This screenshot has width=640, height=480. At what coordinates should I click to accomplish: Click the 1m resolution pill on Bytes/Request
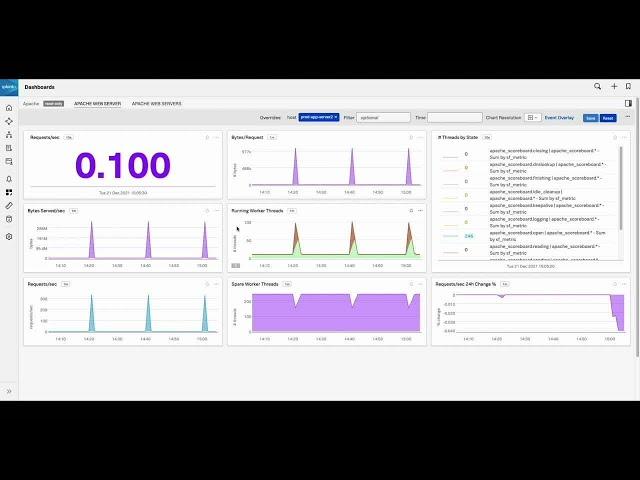272,138
